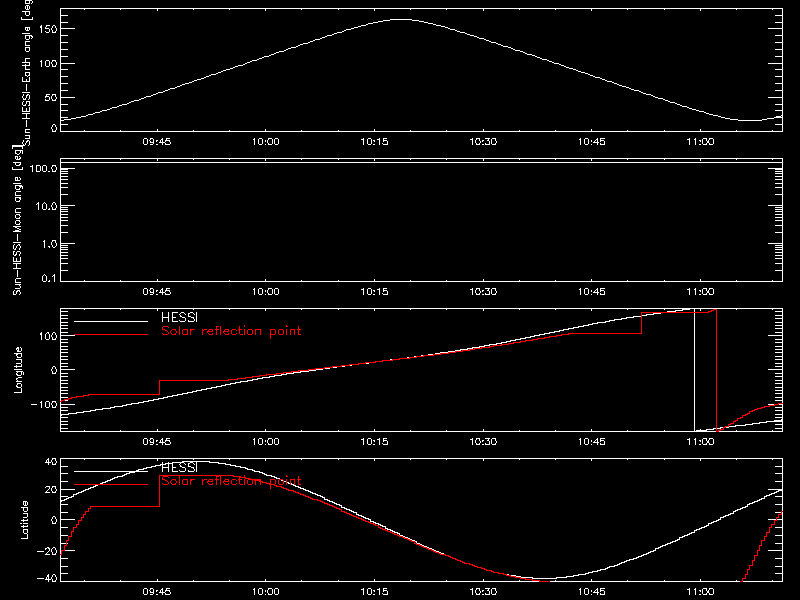800x600 pixels.
Task: Click the 0 tick on Longitude axis
Action: coord(54,370)
